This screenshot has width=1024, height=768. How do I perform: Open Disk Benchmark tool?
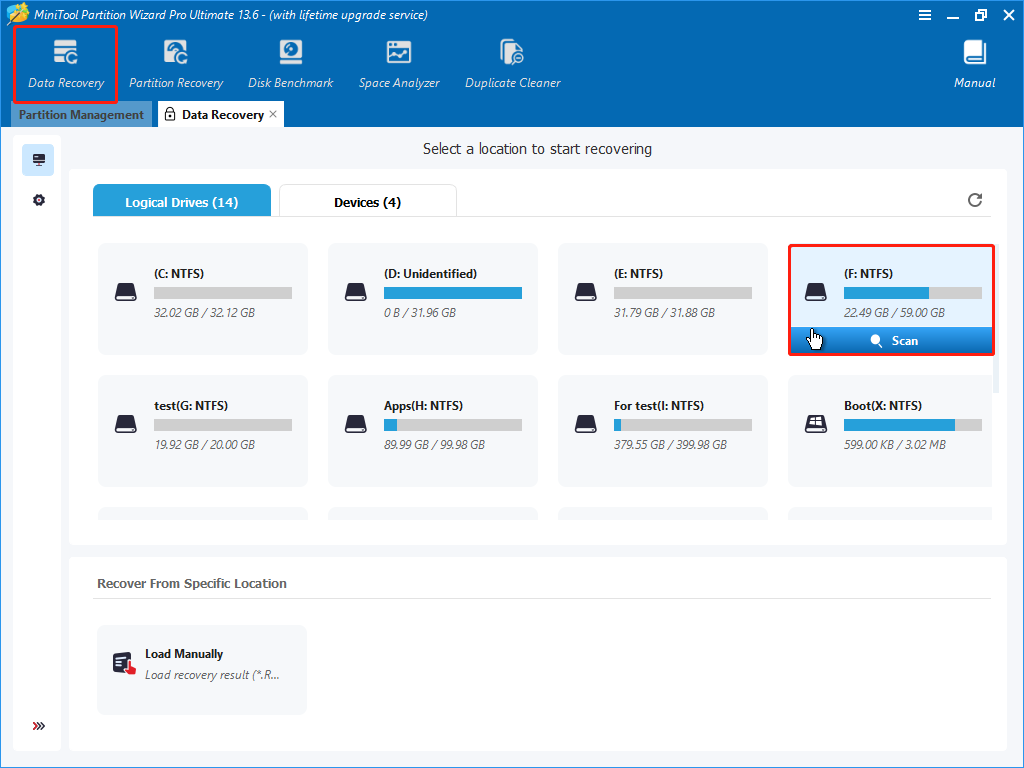(x=291, y=64)
